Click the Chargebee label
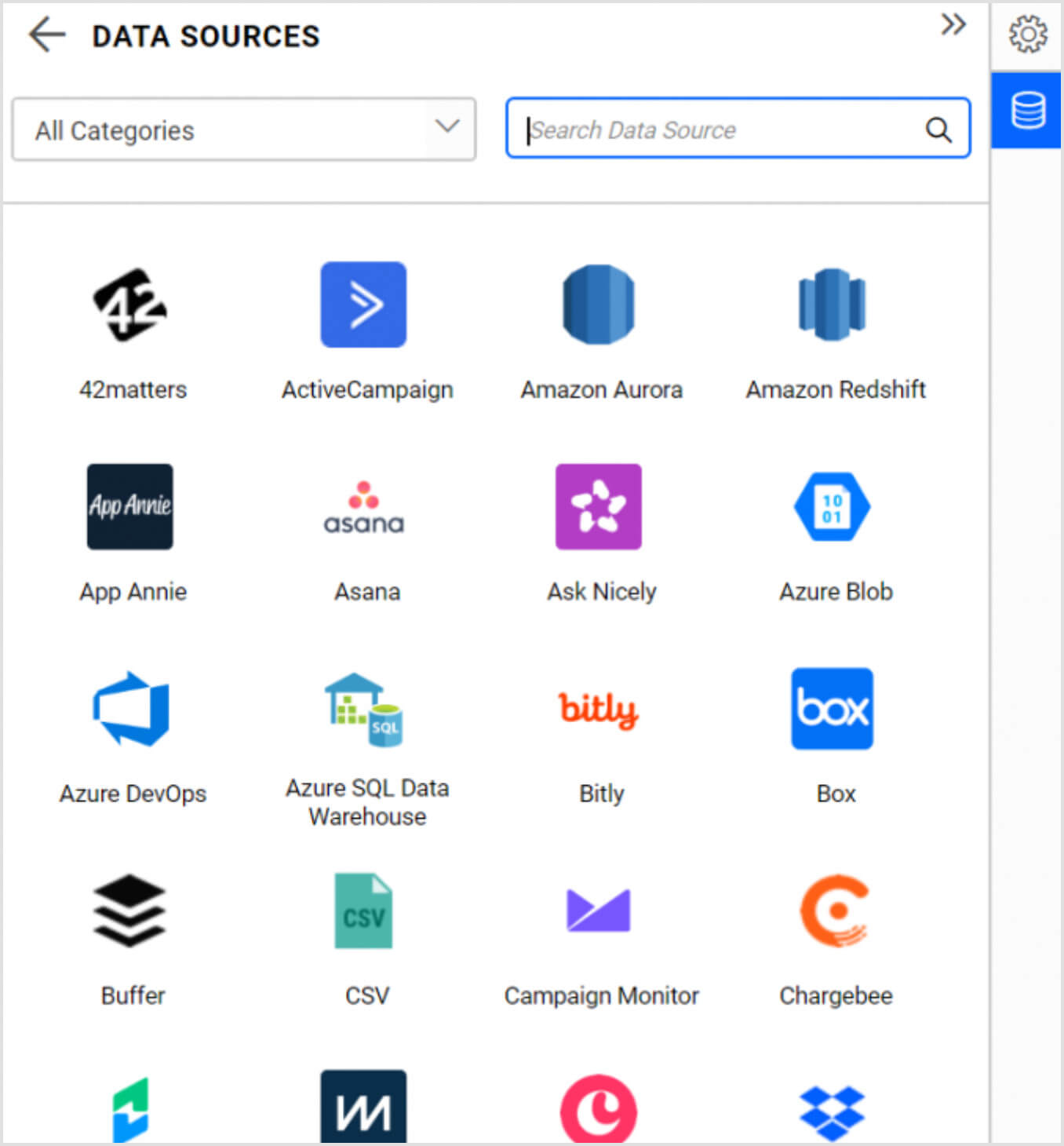Image resolution: width=1064 pixels, height=1146 pixels. [836, 996]
